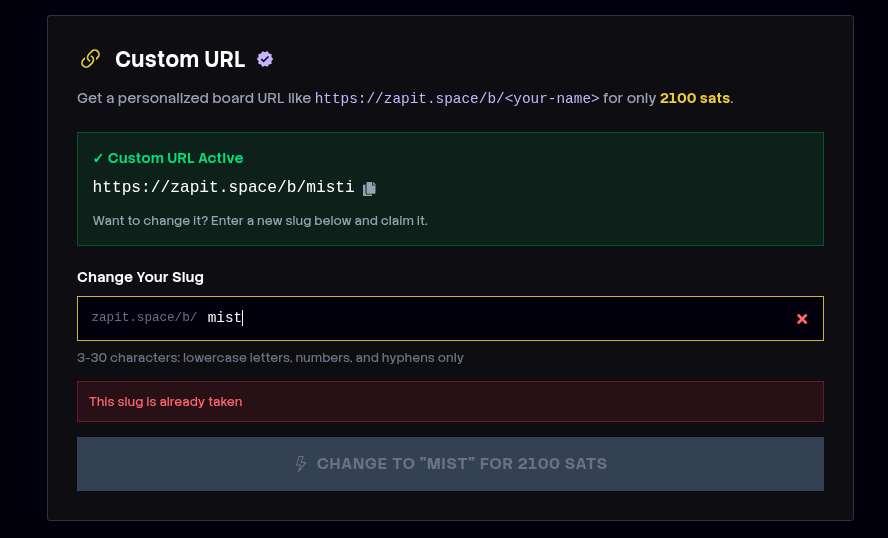
Task: Click the "zapit.space/b/" prefix in the slug field
Action: tap(144, 318)
